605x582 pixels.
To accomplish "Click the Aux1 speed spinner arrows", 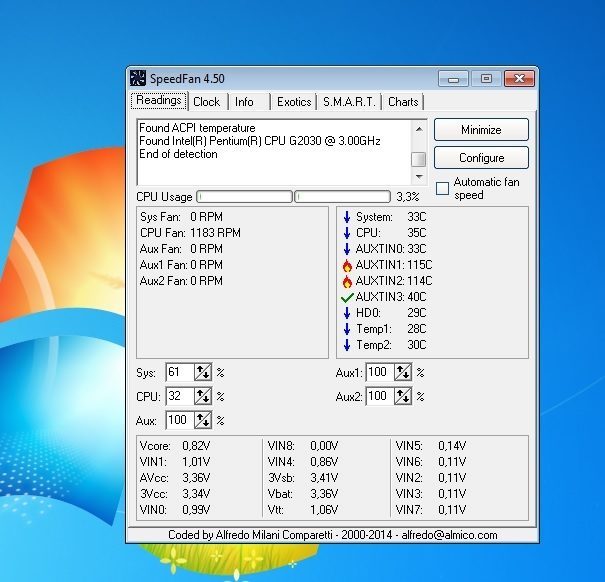I will pos(403,372).
